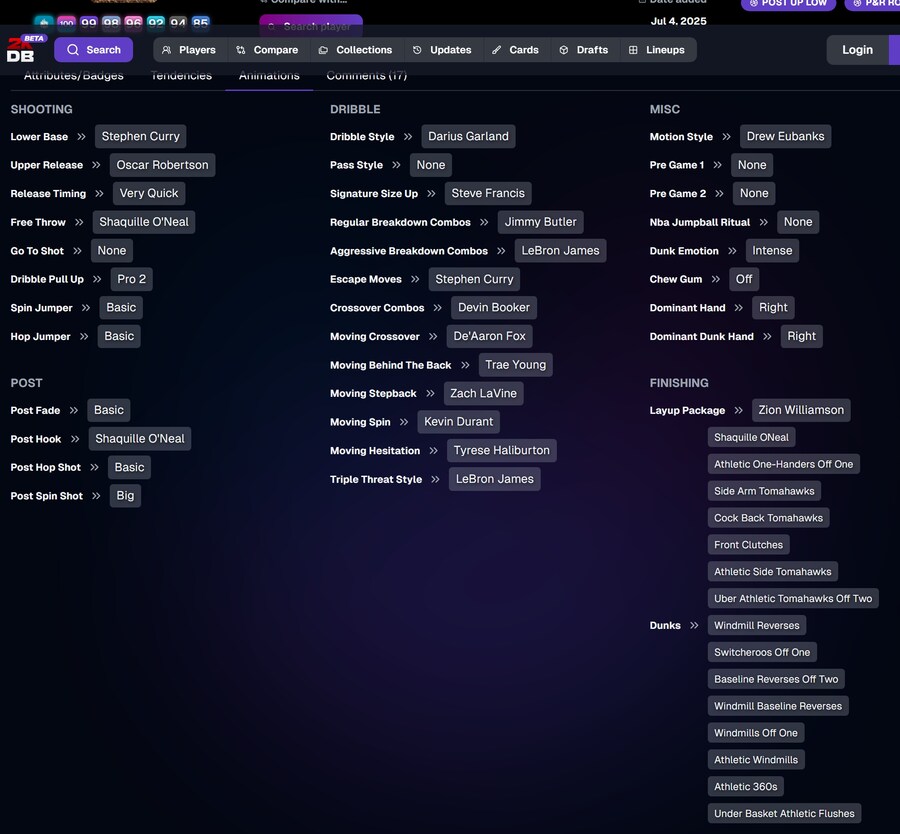Click Side Arm Tomahawks dunk package
Screen dimensions: 900x834
point(764,491)
